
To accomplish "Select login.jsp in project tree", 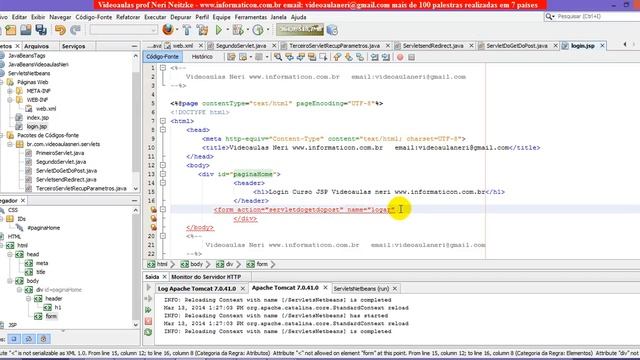I will 37,127.
